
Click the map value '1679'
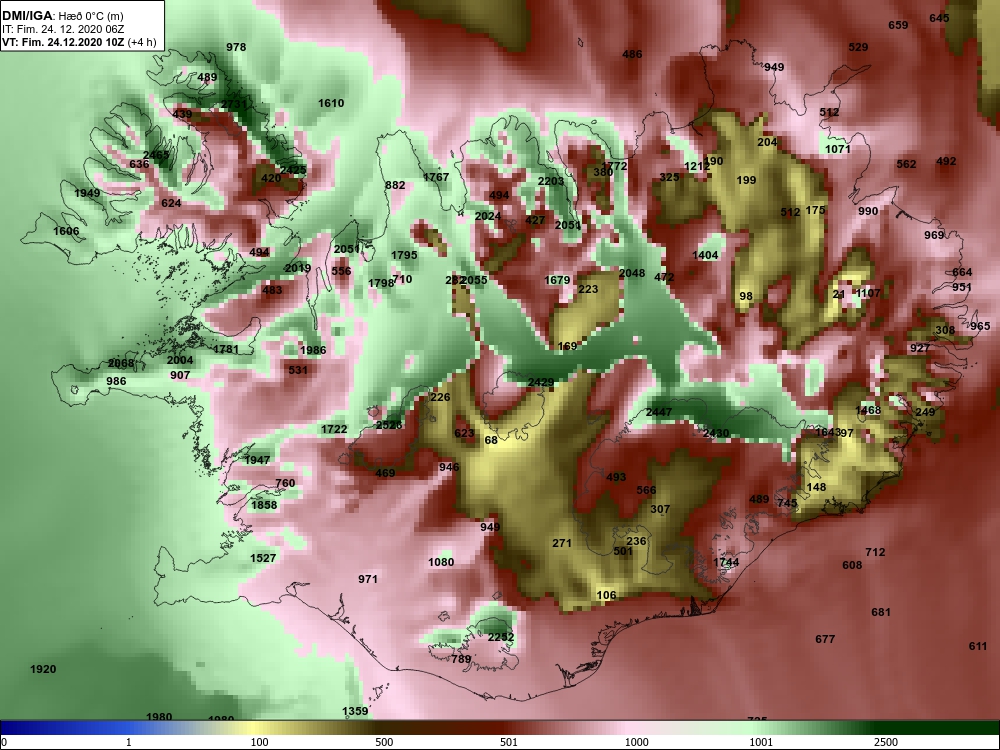tap(557, 281)
